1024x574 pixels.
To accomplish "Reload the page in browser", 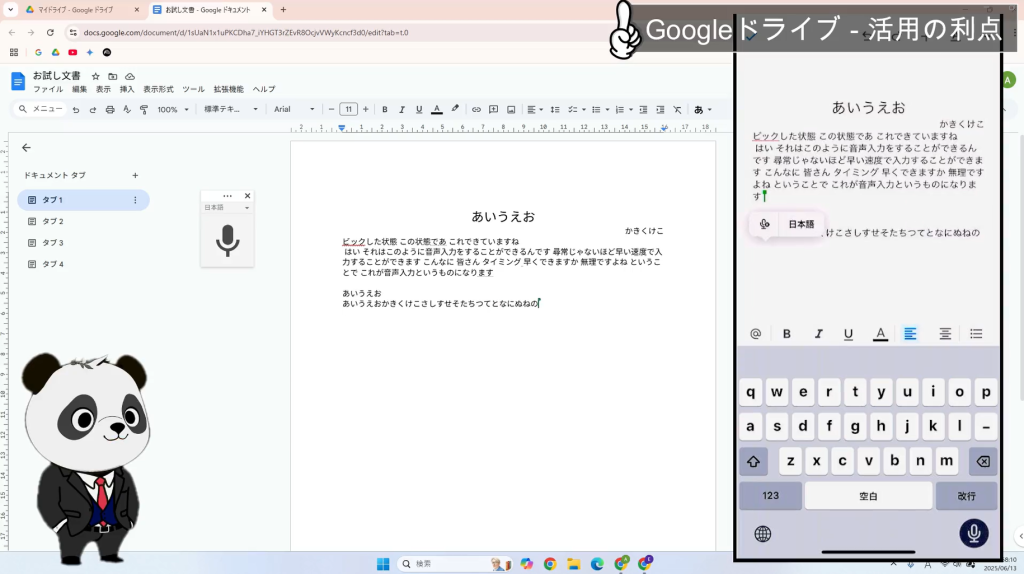I will [x=50, y=32].
